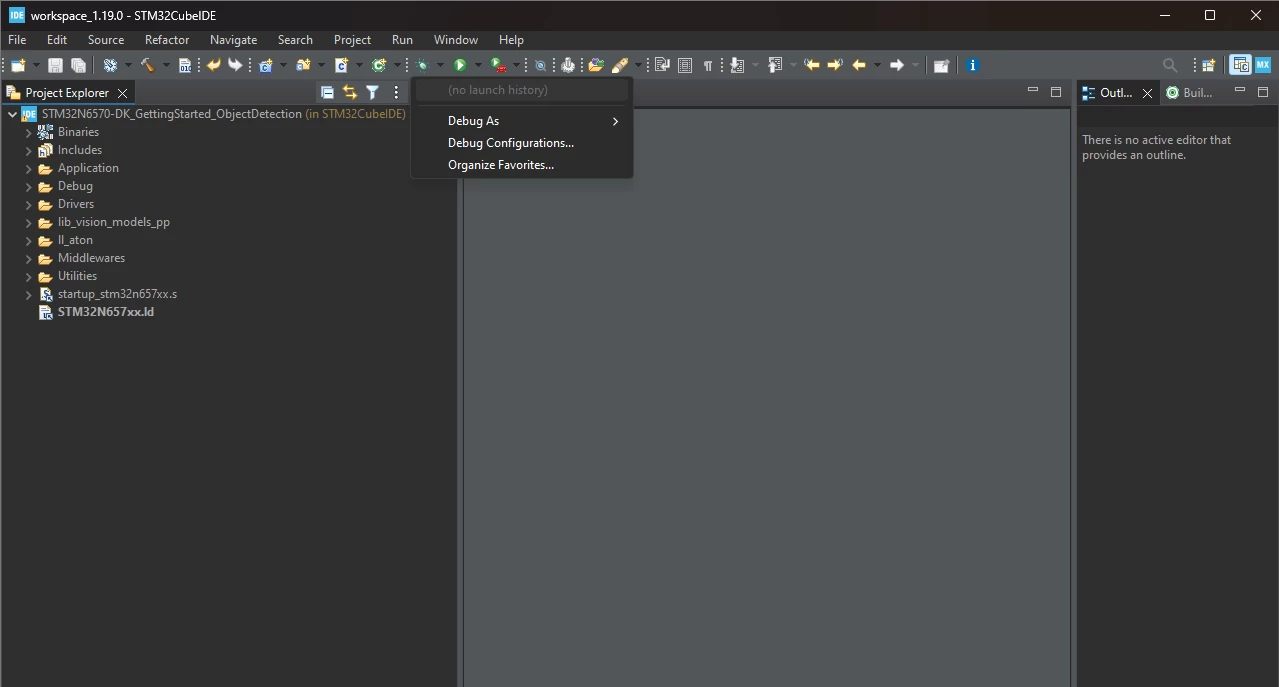
Task: Click the search magnifier icon in toolbar
Action: (x=1170, y=65)
